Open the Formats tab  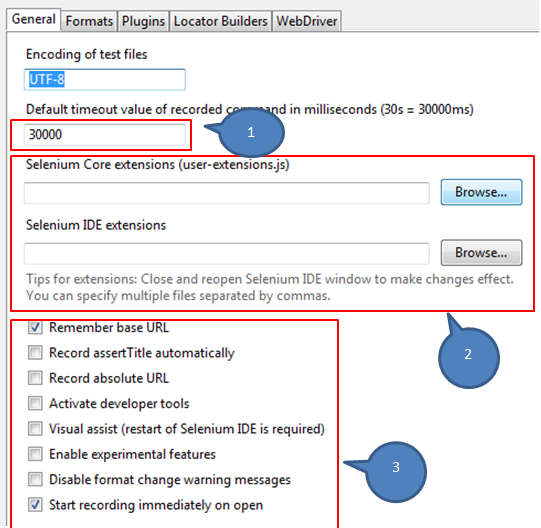point(89,21)
